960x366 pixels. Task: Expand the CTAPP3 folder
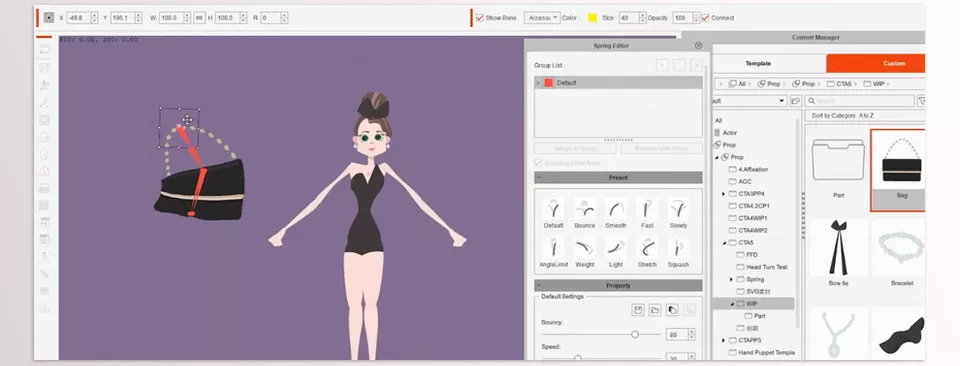click(723, 340)
